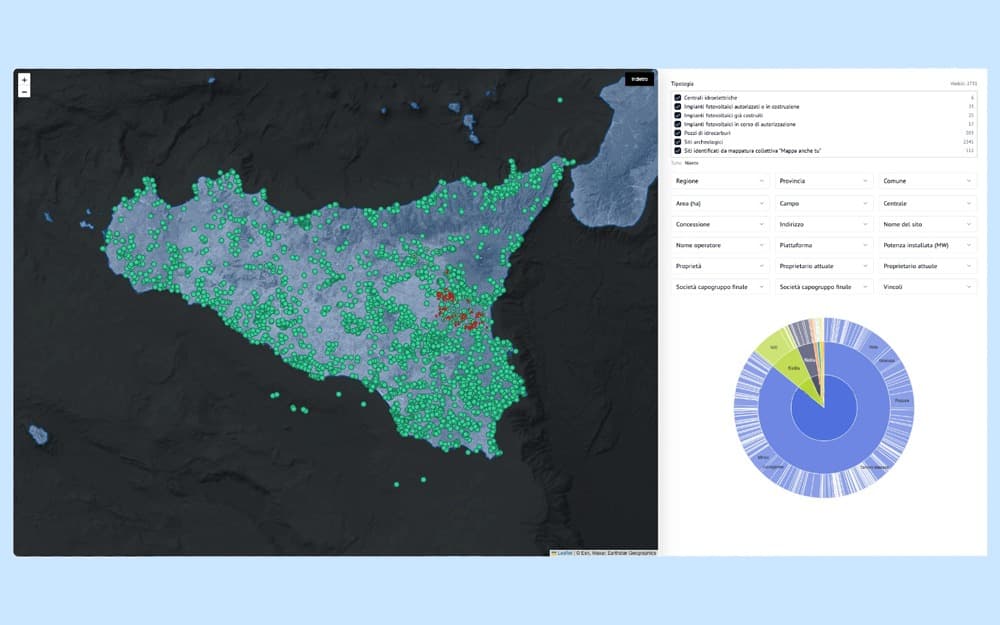The width and height of the screenshot is (1000, 625).
Task: Toggle Impianti fotovoltaici autorizzati e in costruzione
Action: point(677,107)
